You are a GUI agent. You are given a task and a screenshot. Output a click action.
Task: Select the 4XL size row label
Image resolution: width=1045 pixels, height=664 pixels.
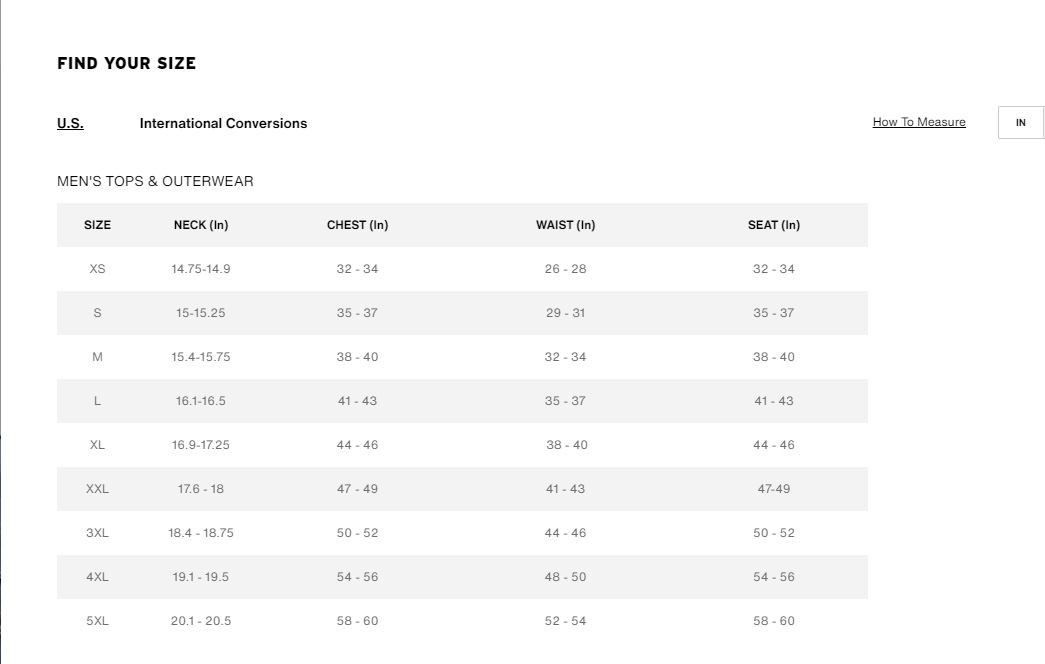pyautogui.click(x=97, y=577)
